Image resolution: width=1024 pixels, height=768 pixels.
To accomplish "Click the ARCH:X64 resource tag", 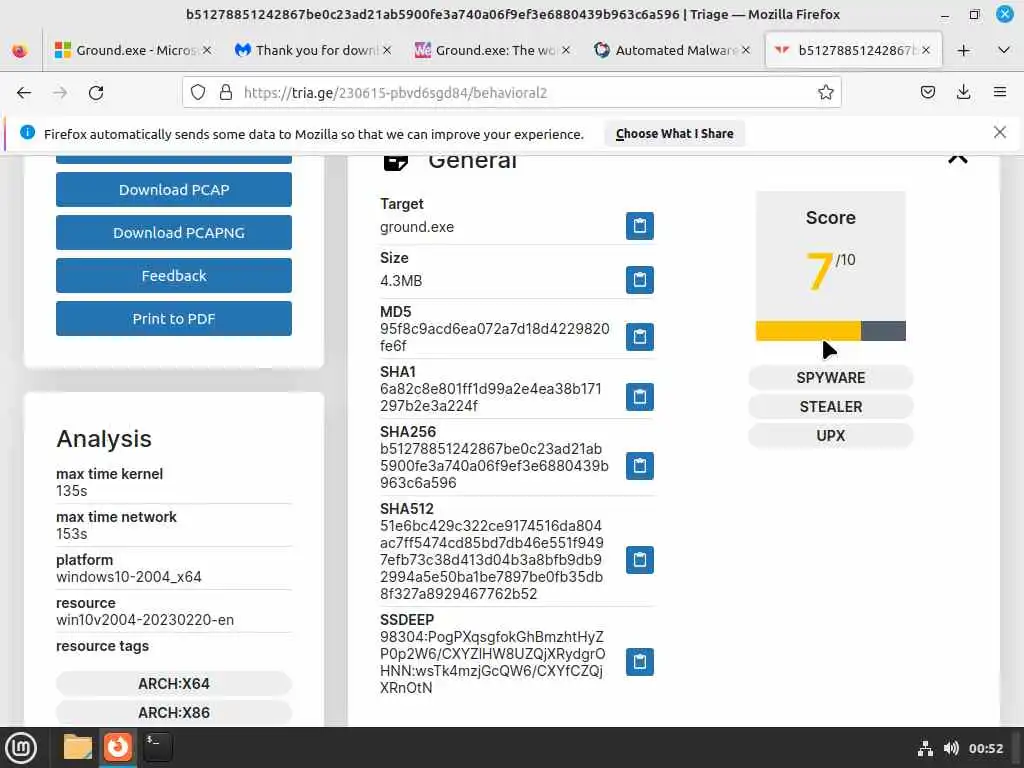I will click(x=174, y=684).
